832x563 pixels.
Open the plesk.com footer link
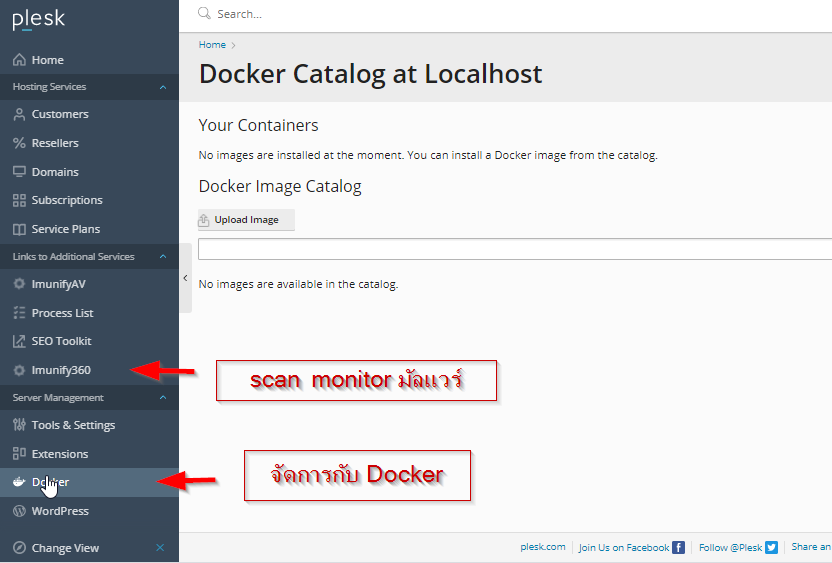[543, 547]
